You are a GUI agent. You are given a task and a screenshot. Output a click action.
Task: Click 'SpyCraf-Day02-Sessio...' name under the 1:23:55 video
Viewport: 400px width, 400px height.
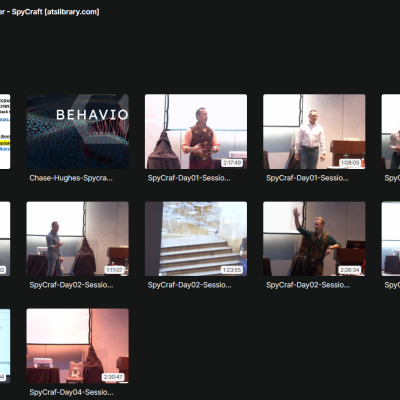click(189, 285)
